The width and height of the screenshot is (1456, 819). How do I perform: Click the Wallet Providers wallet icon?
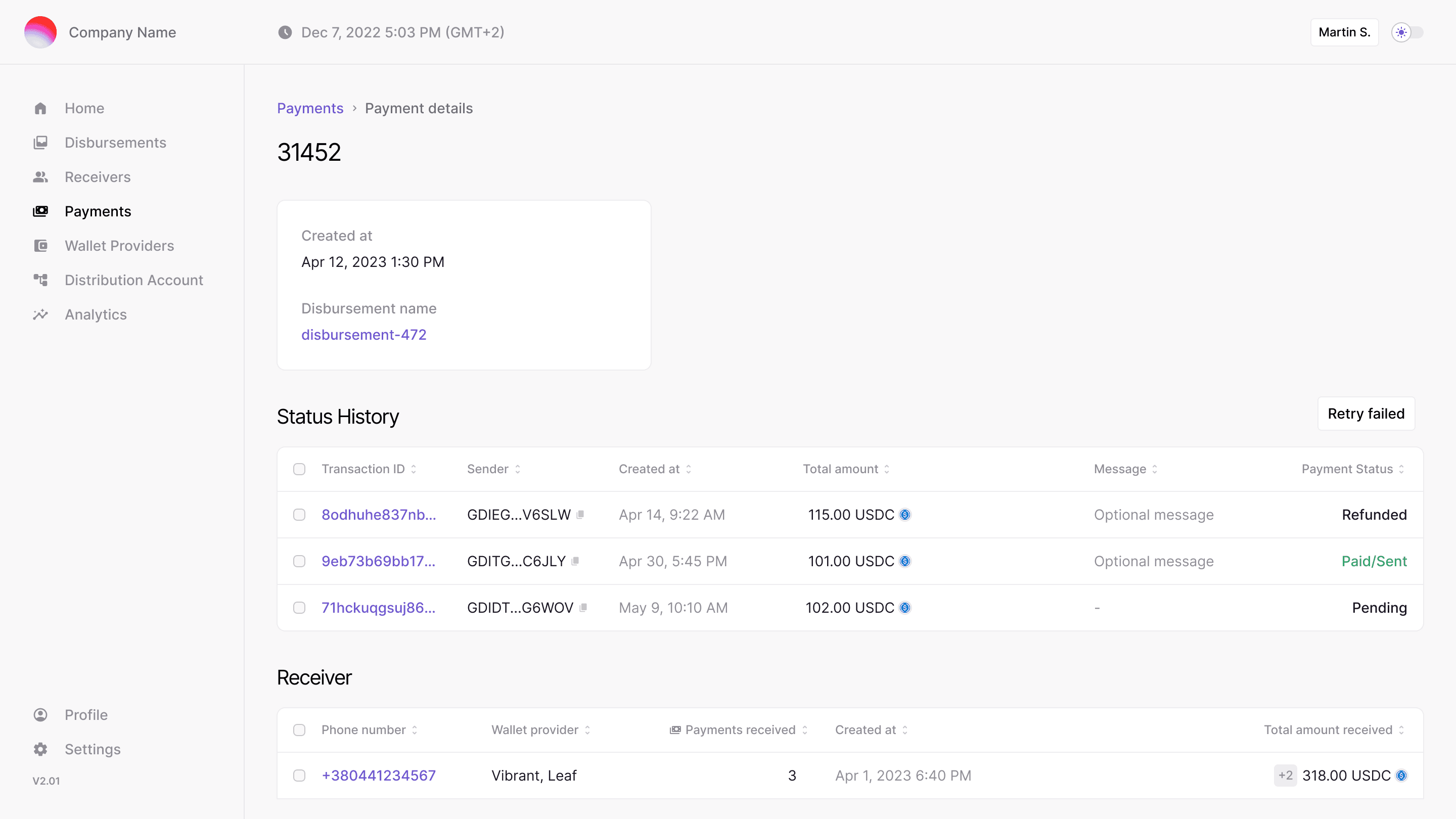pyautogui.click(x=40, y=246)
